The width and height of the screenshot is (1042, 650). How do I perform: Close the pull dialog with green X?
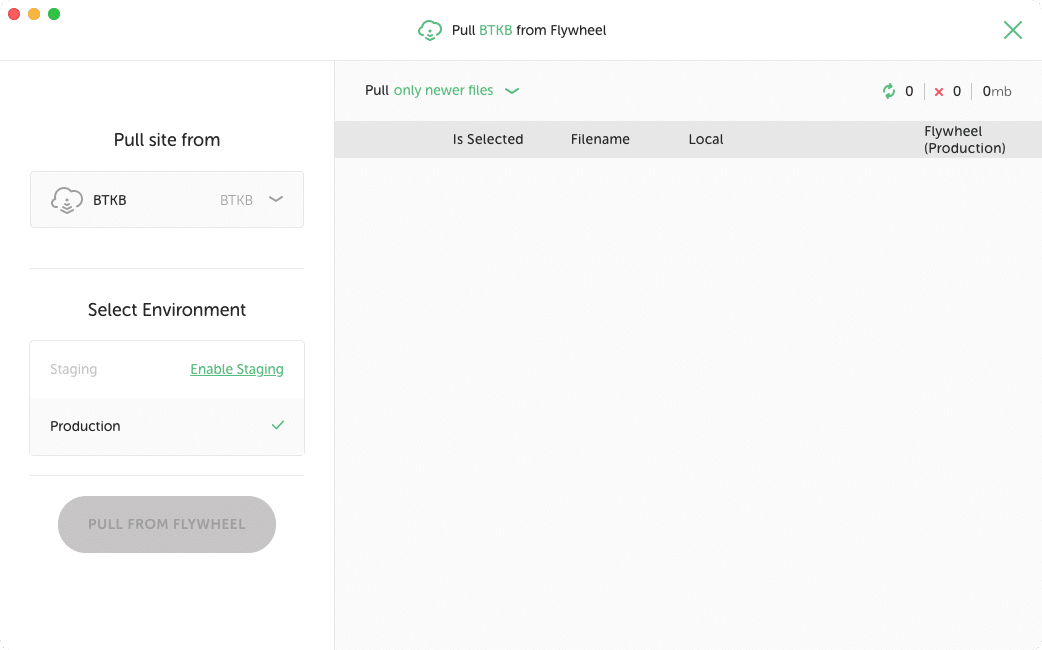pos(1012,30)
